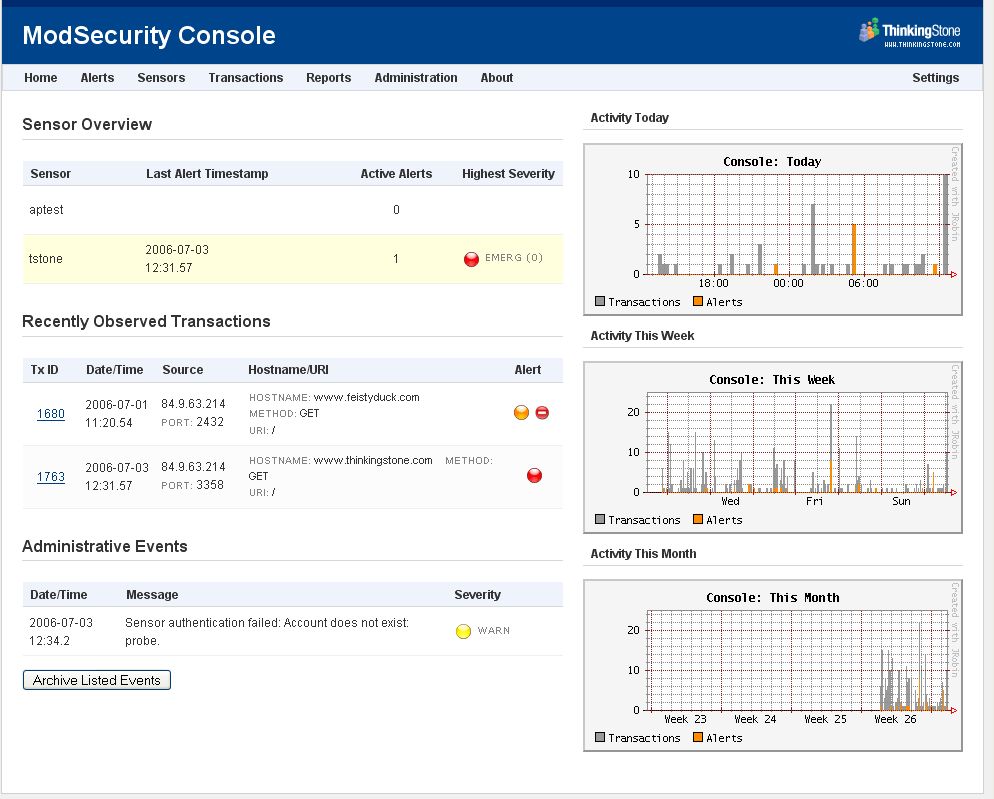Viewport: 994px width, 799px height.
Task: Click the Activity Today heading
Action: 629,118
